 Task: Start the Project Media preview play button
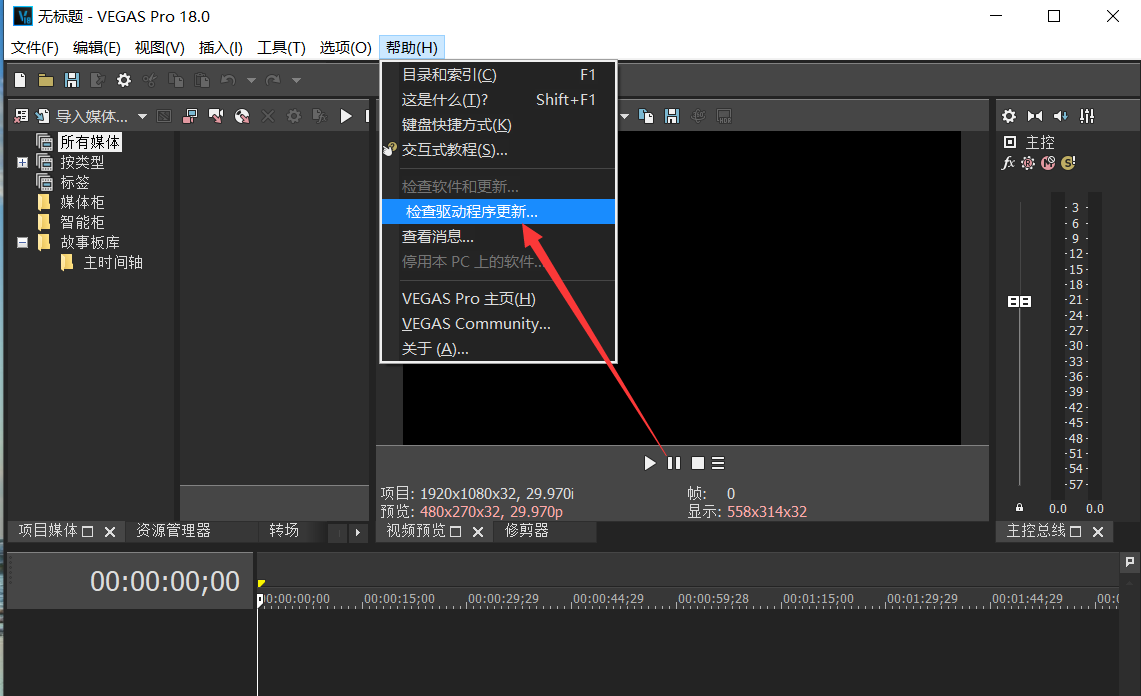tap(346, 116)
